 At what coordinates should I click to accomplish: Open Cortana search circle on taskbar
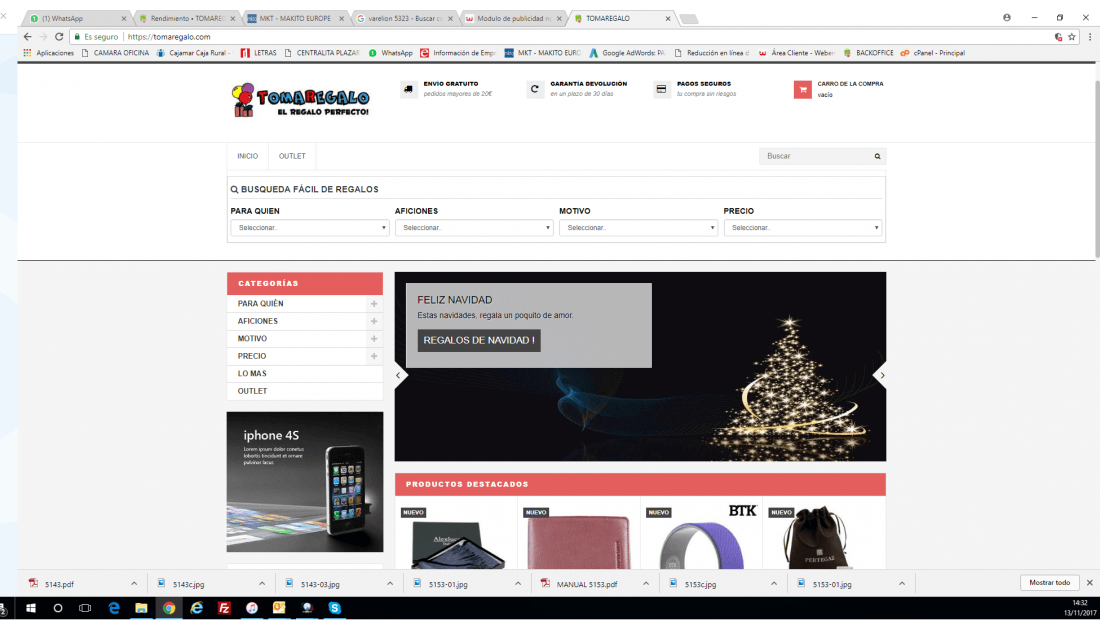coord(58,608)
